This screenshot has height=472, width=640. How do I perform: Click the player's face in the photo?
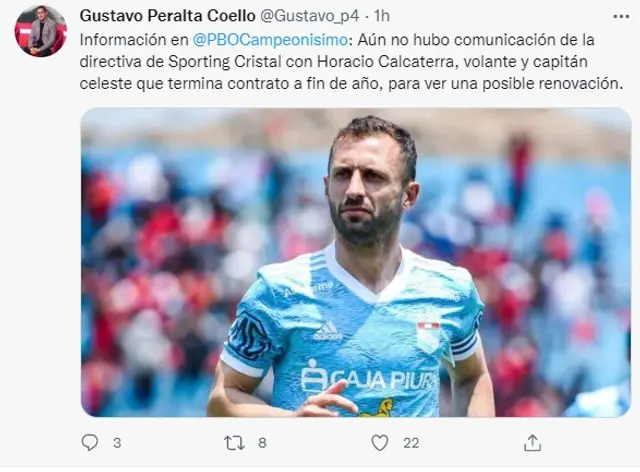(x=367, y=186)
